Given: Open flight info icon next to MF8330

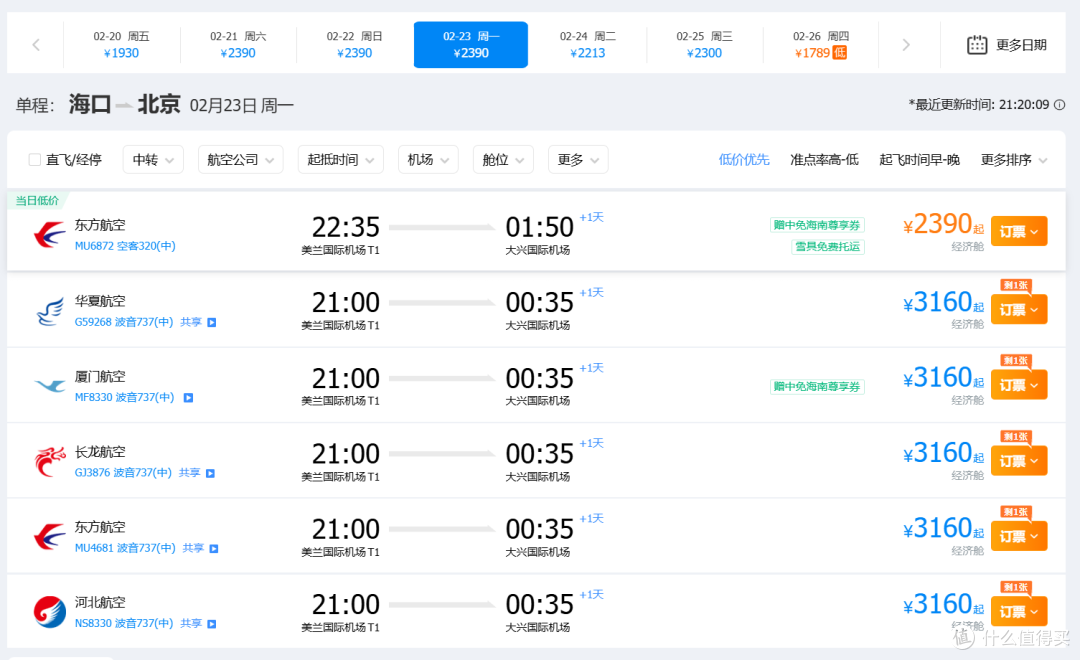Looking at the screenshot, I should tap(188, 398).
